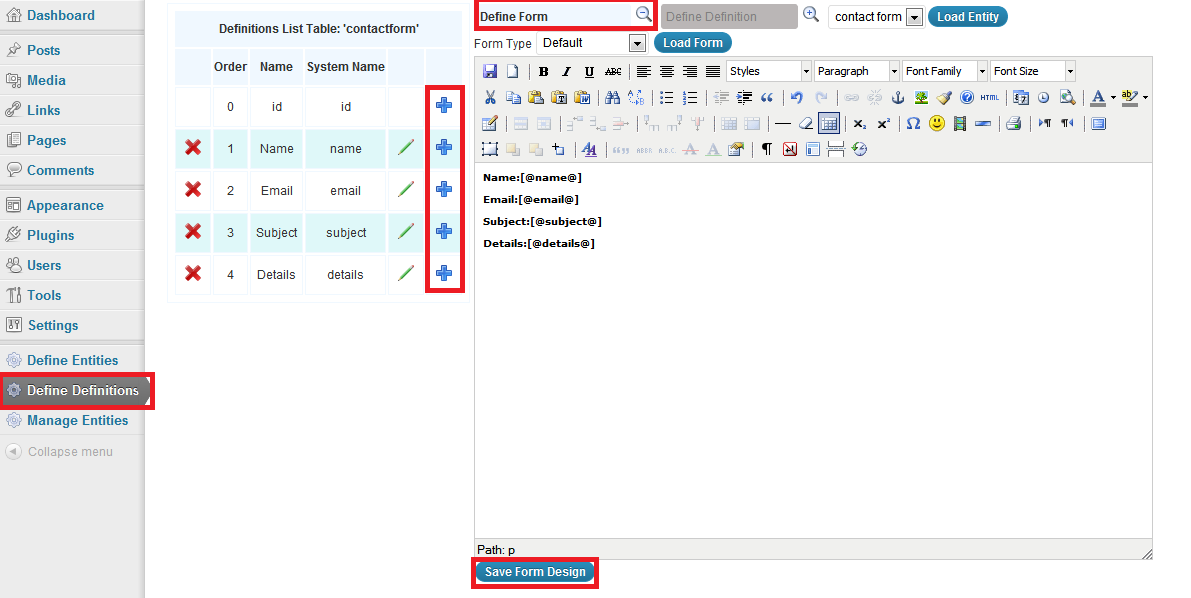This screenshot has height=598, width=1191.
Task: Delete the Name definition row
Action: [193, 147]
